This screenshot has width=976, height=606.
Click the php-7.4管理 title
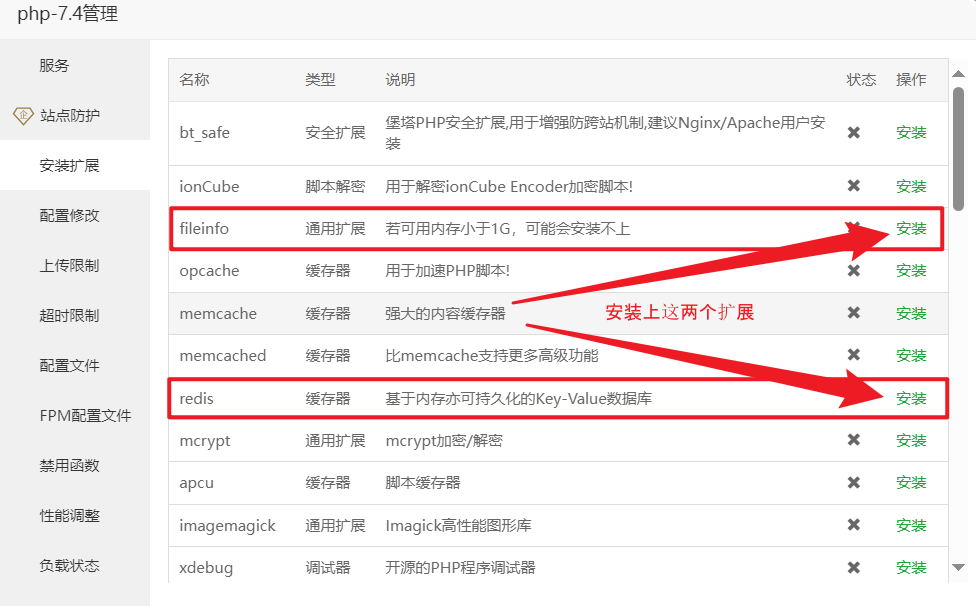(68, 14)
